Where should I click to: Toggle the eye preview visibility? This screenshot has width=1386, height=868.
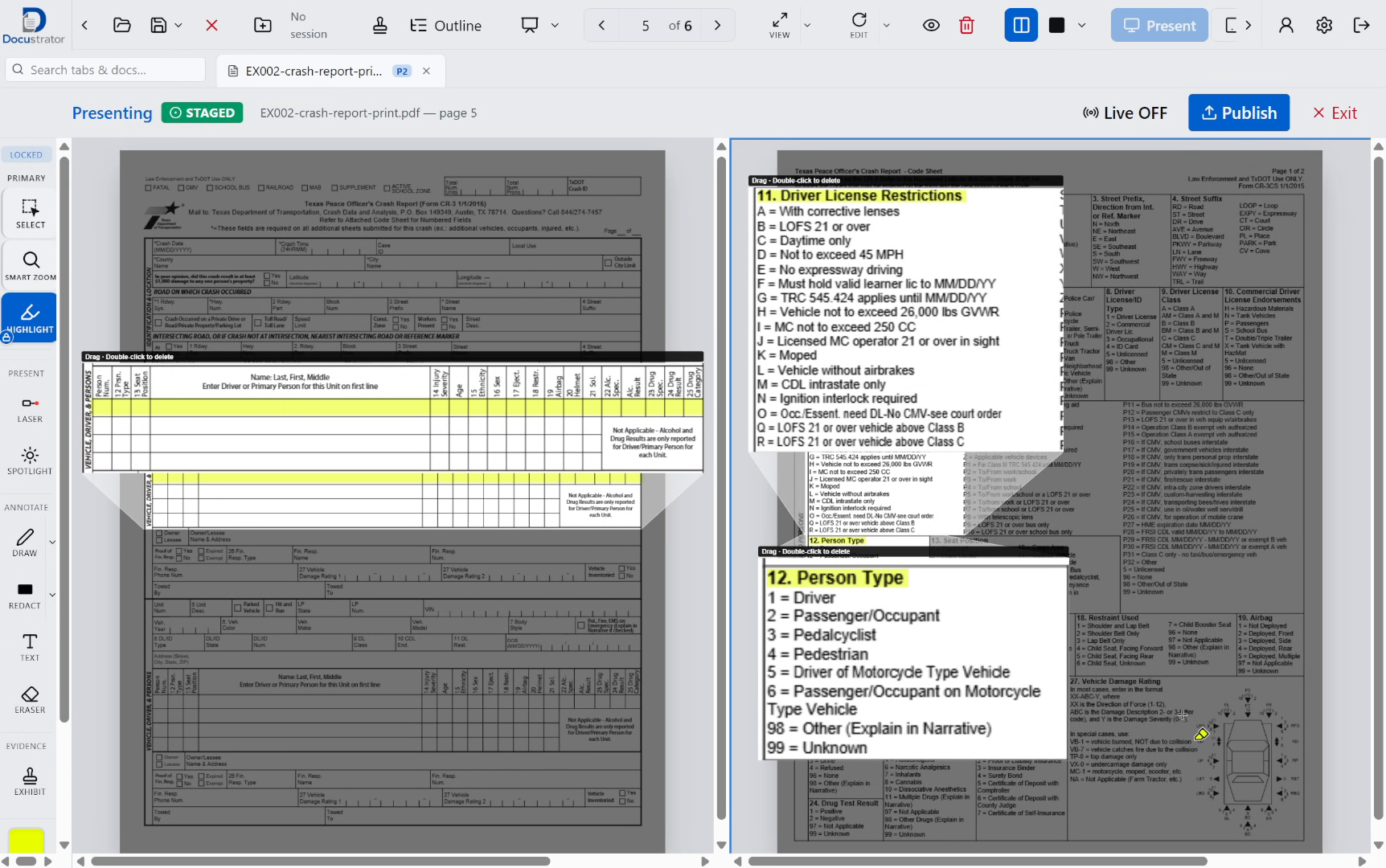931,26
